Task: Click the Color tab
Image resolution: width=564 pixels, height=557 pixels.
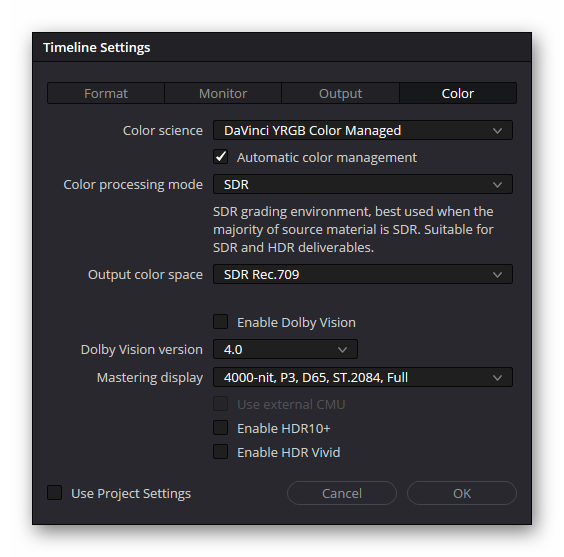Action: (x=458, y=93)
